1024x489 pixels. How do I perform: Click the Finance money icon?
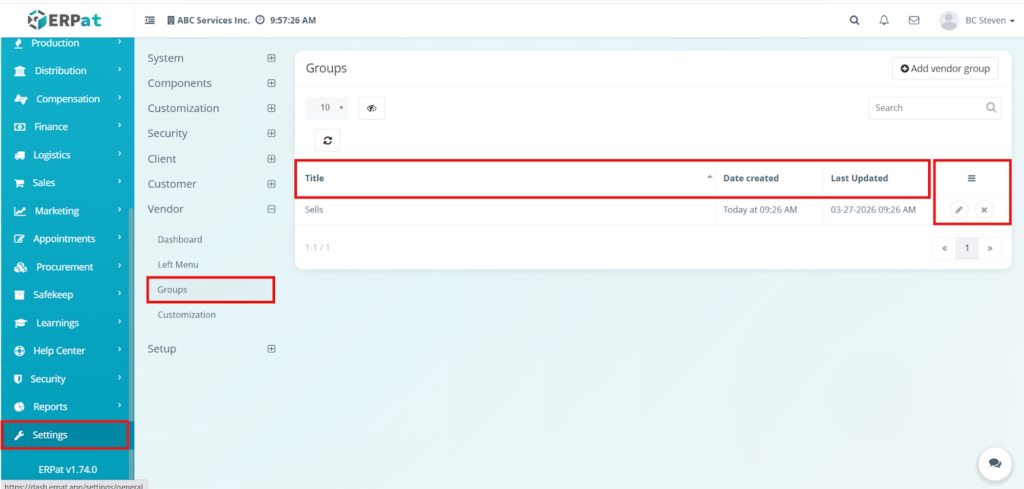pos(20,127)
